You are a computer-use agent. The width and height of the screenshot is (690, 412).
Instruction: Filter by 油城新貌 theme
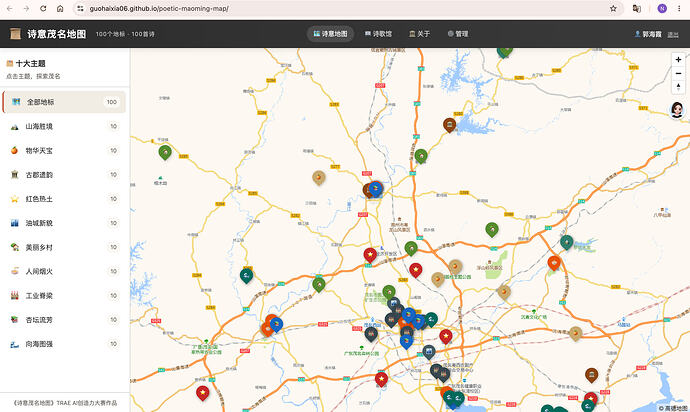click(64, 223)
